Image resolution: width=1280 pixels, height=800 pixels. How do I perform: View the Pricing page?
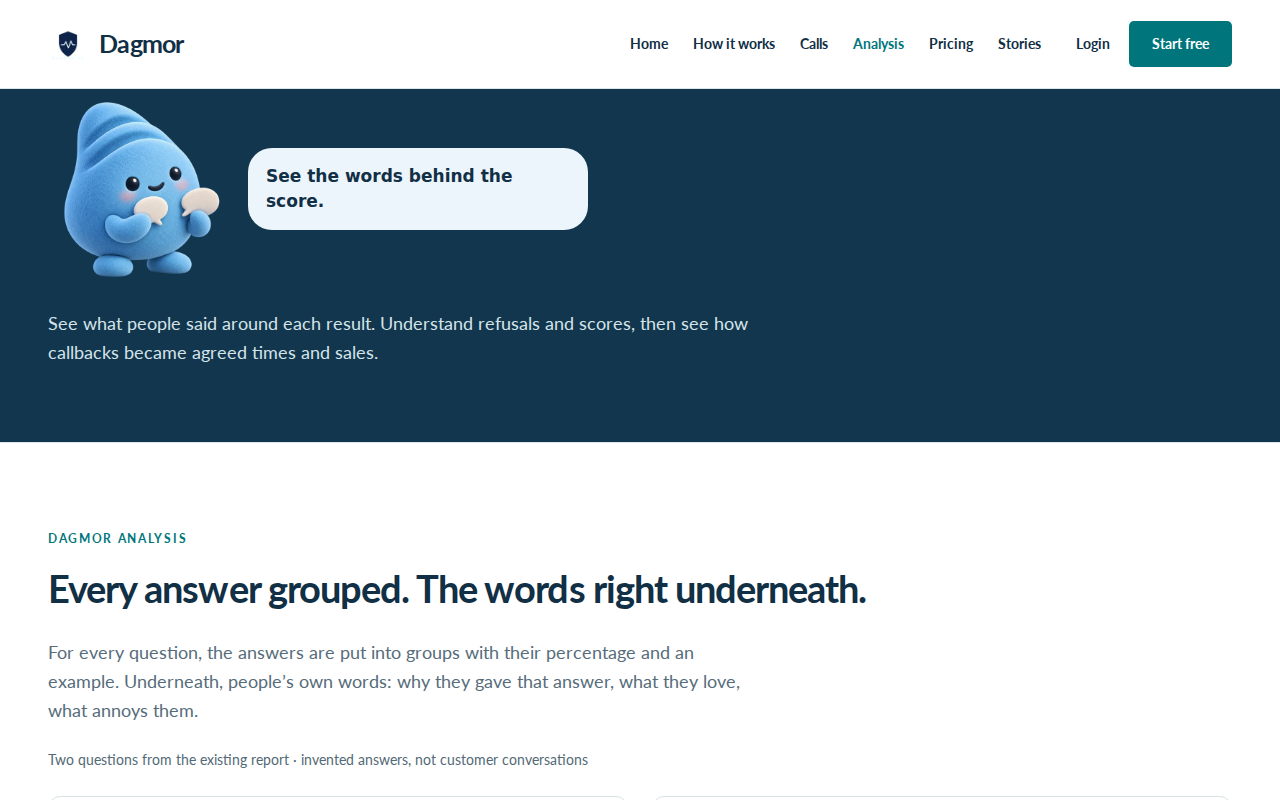point(951,44)
